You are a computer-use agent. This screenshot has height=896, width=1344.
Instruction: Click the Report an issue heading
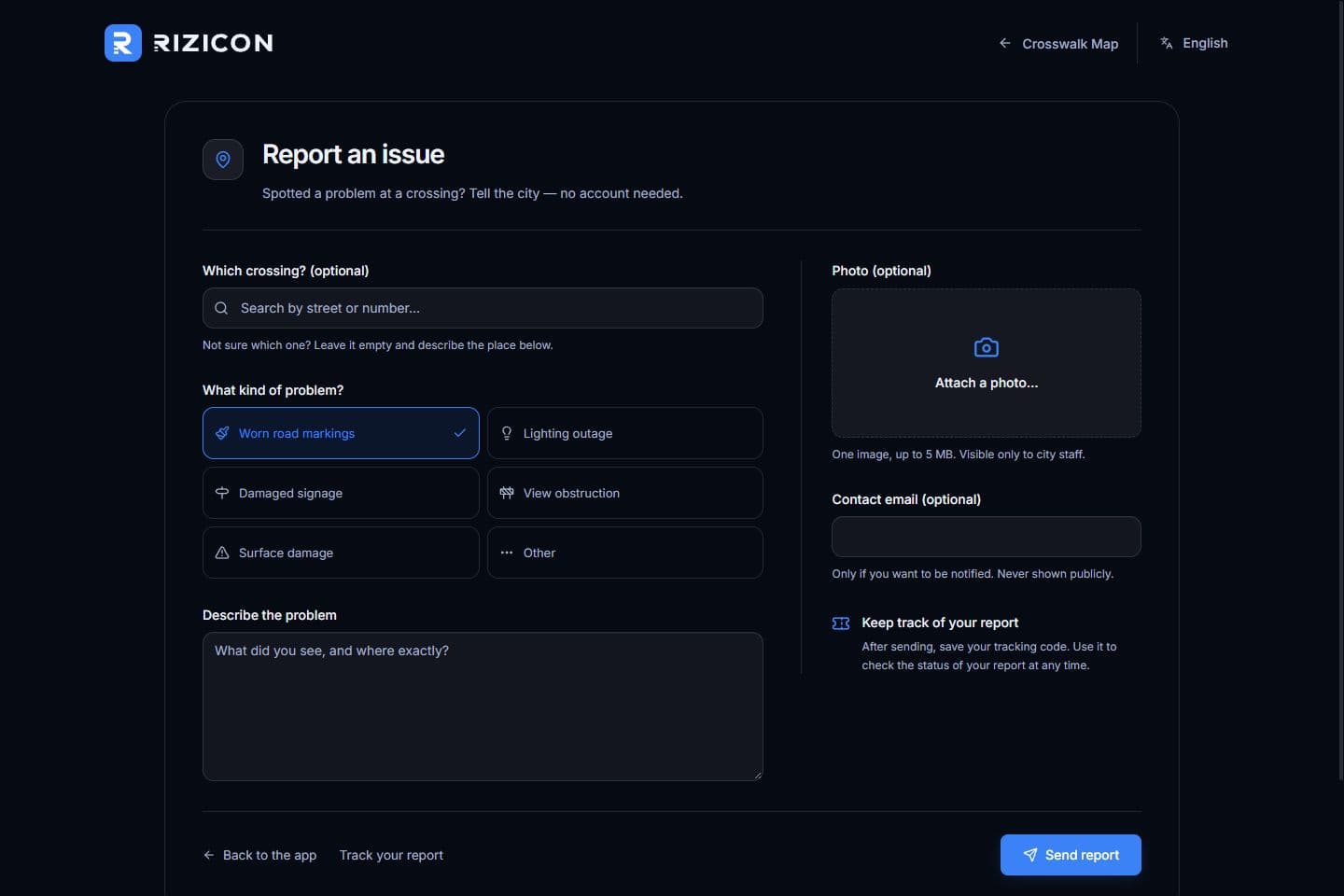click(353, 154)
